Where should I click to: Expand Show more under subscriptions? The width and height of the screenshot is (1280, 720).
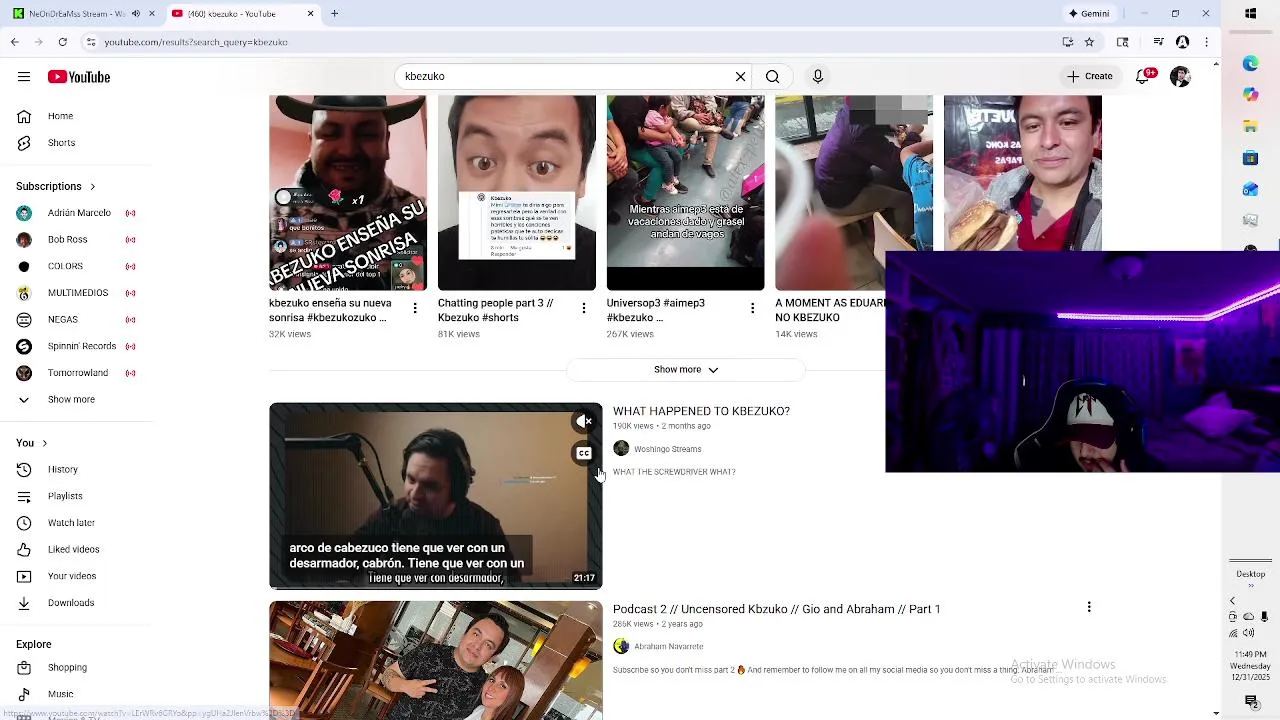[x=71, y=399]
